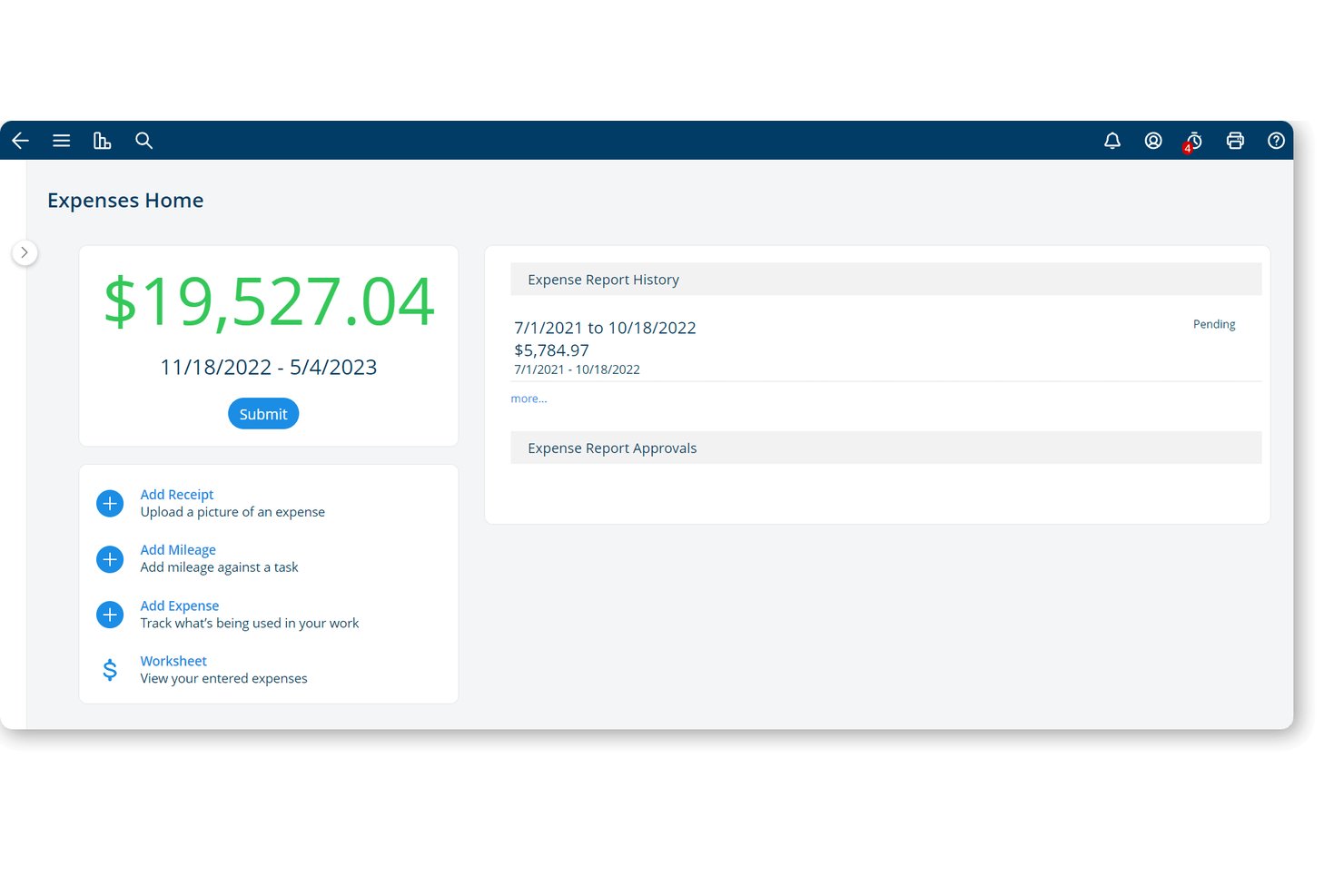The width and height of the screenshot is (1344, 896).
Task: Click the $19,527.04 total amount
Action: coord(269,301)
